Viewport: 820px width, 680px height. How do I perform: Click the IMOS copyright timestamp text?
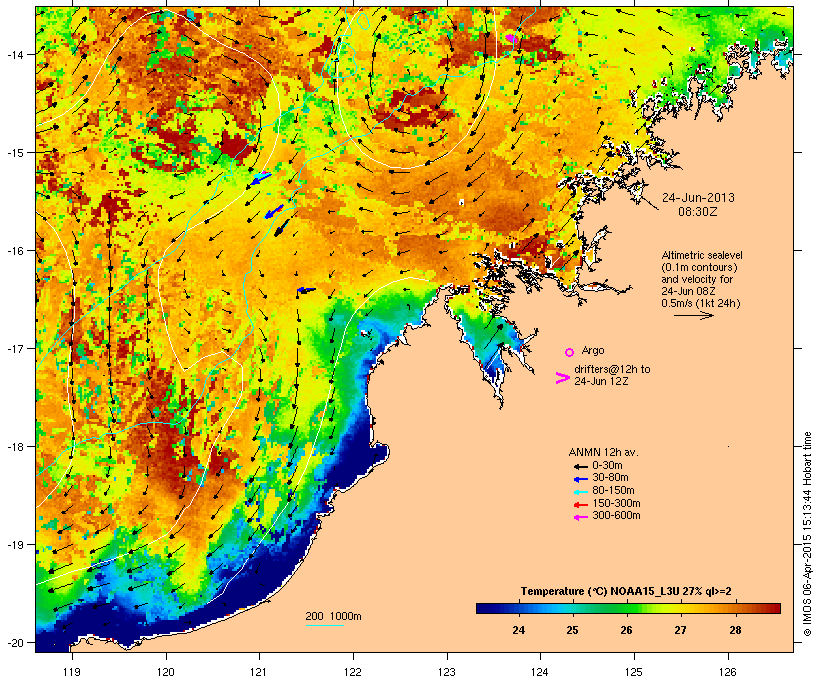click(807, 534)
